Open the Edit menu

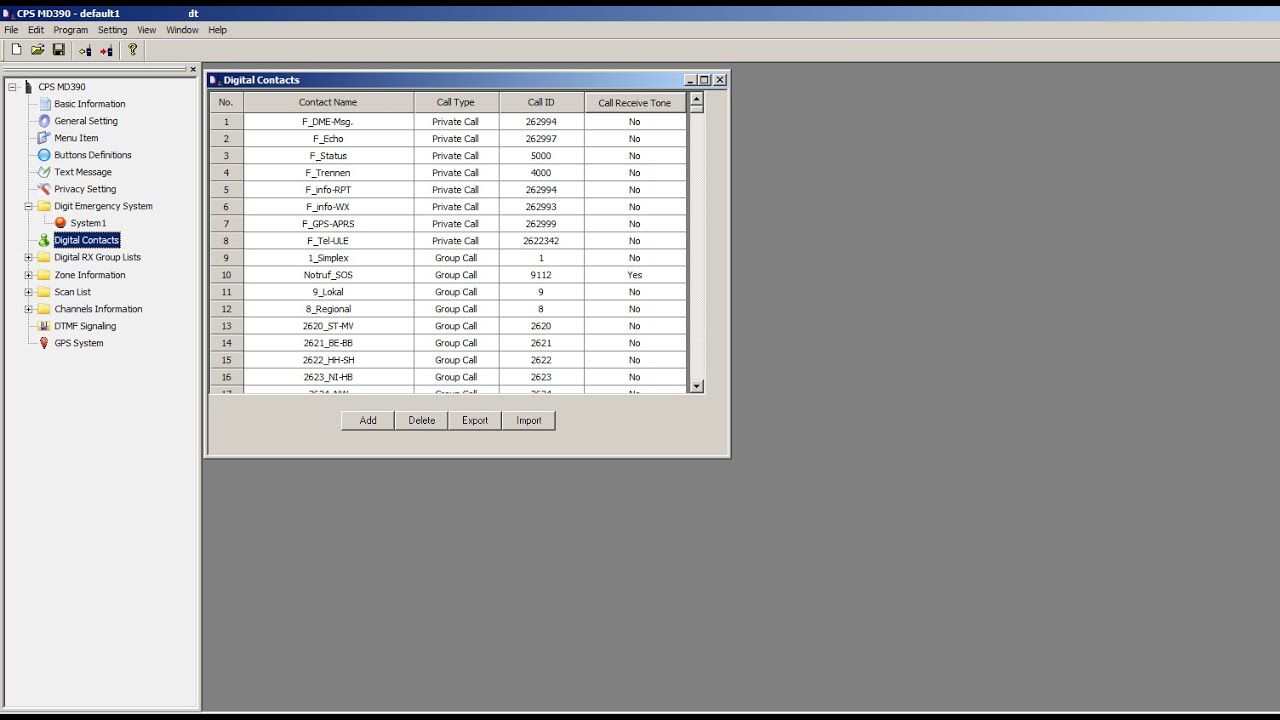coord(36,30)
